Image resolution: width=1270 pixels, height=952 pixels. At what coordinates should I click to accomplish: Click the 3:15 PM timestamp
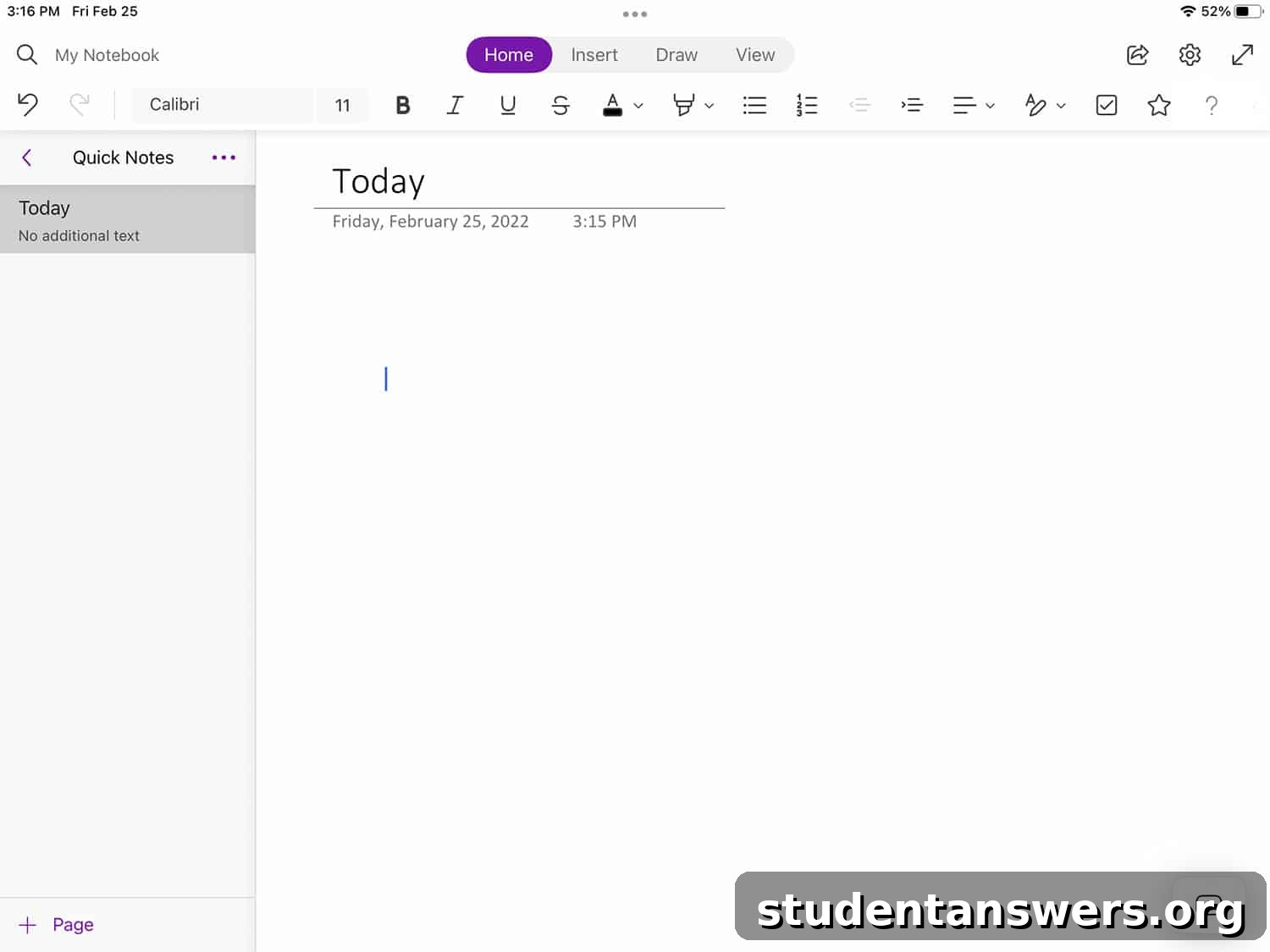coord(605,222)
